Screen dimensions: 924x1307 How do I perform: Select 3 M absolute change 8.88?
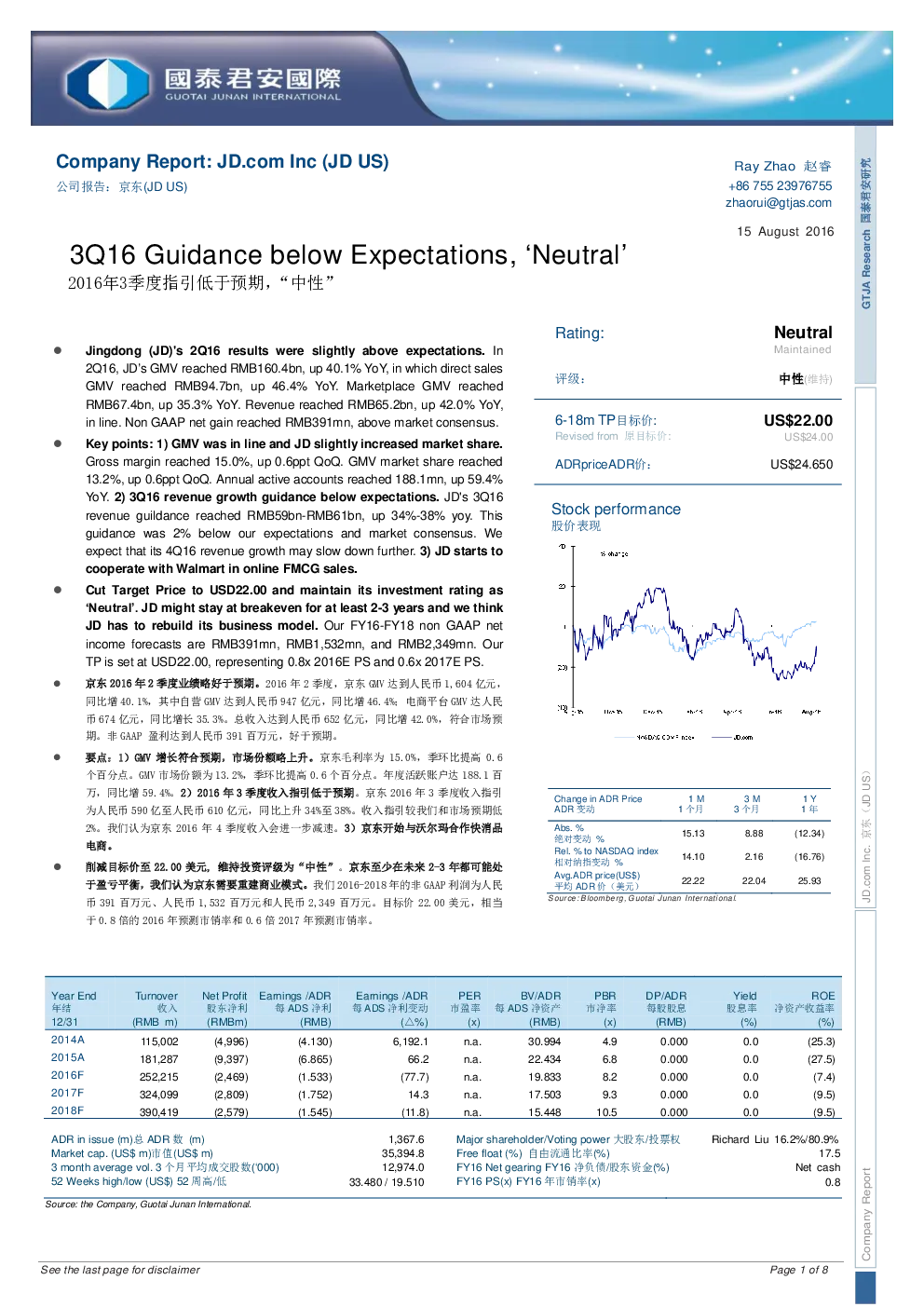coord(754,834)
